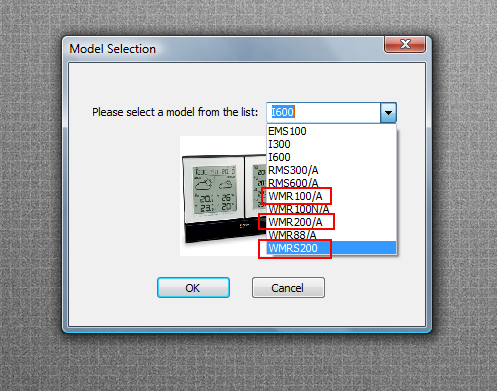The image size is (497, 391).
Task: Choose the highlighted WMRS200 entry
Action: tap(331, 248)
